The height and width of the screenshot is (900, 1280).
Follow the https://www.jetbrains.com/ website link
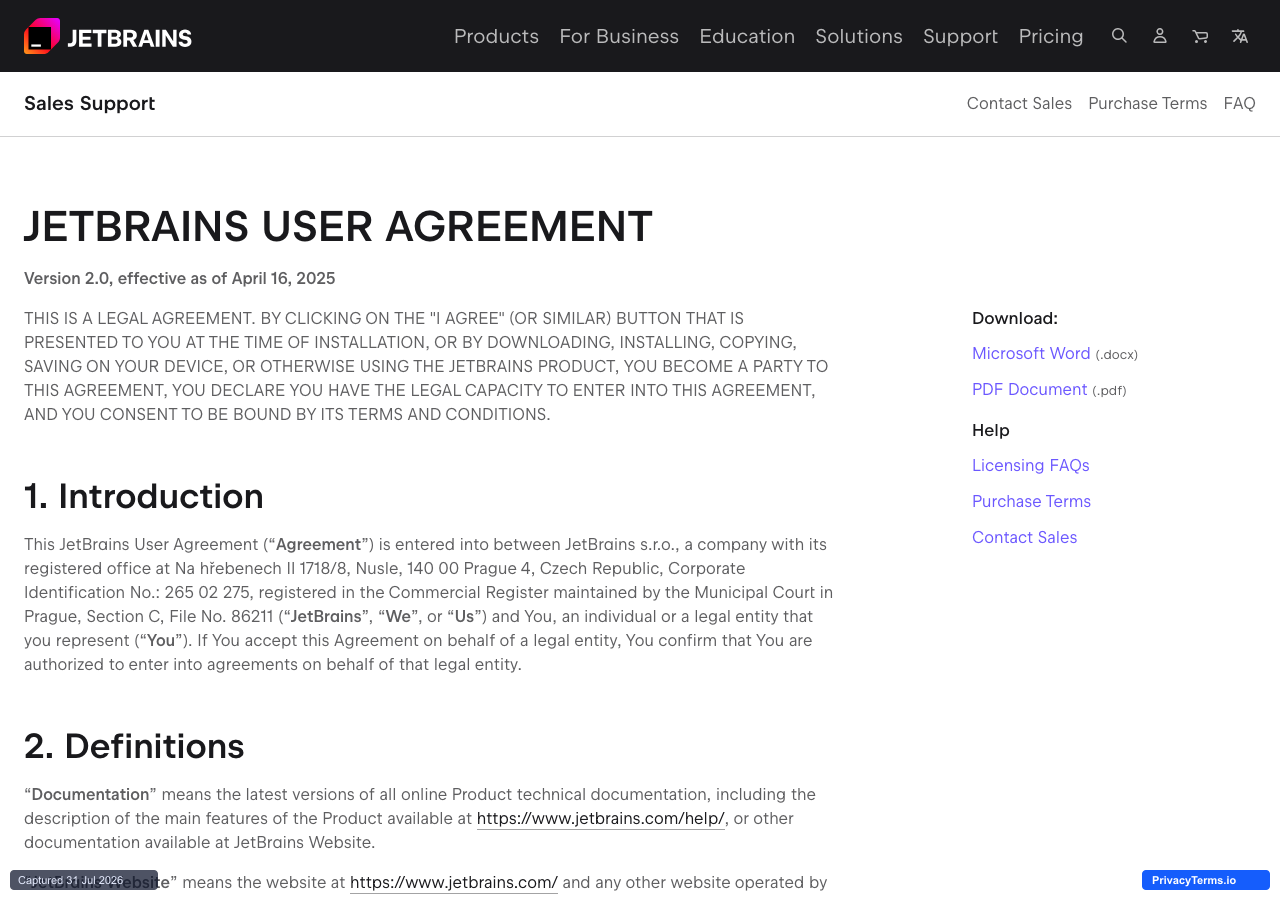(454, 882)
